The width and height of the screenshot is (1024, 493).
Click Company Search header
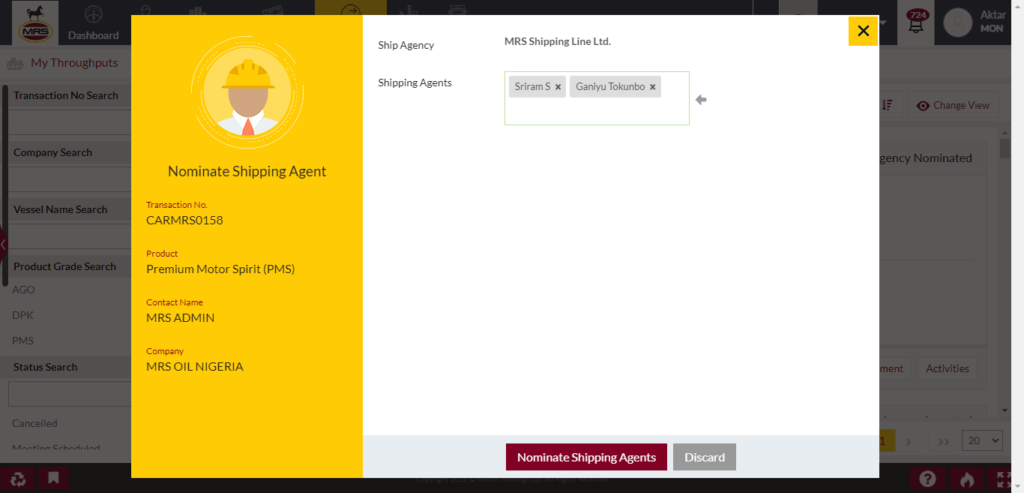(53, 152)
